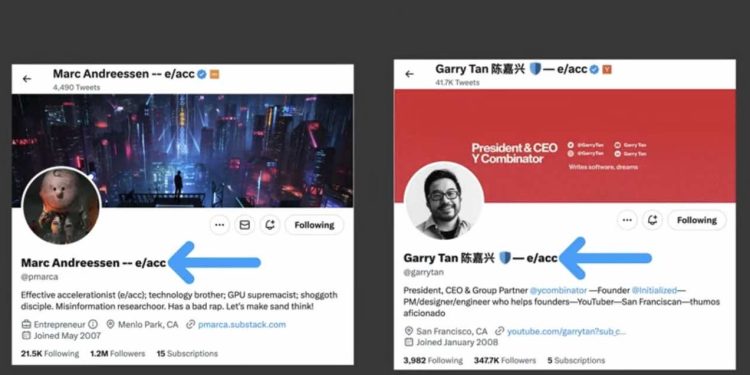Click 'Joined May 2007' text
750x375 pixels.
coord(67,336)
